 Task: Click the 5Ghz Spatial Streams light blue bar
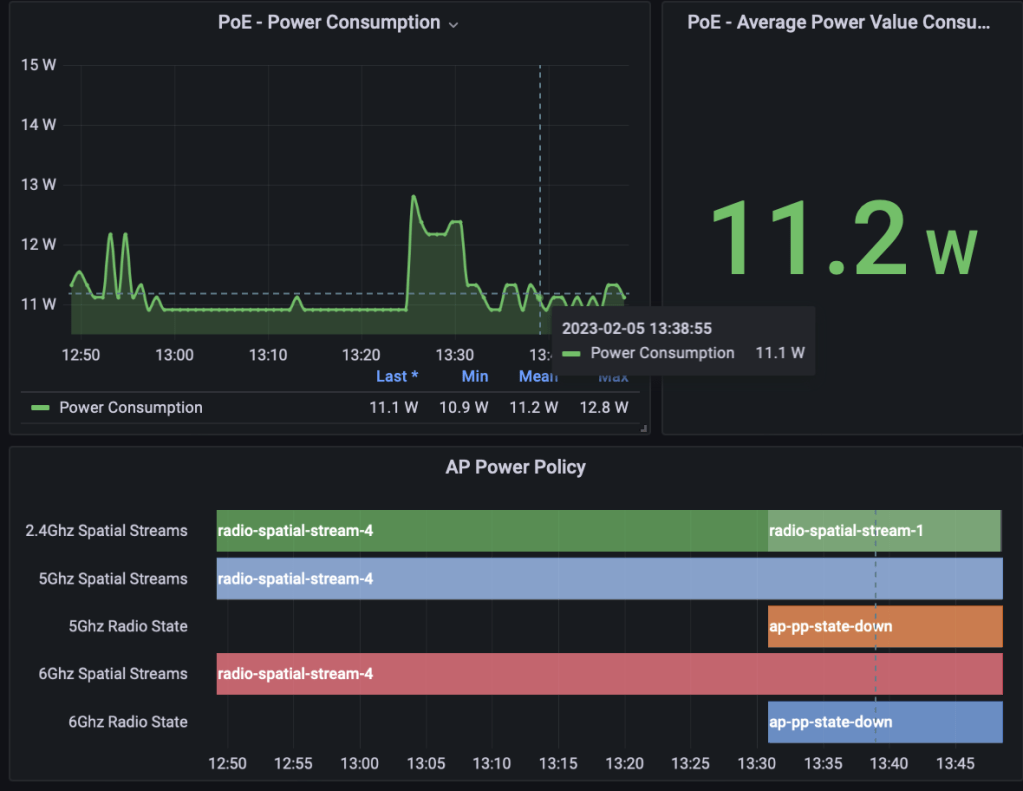click(608, 578)
